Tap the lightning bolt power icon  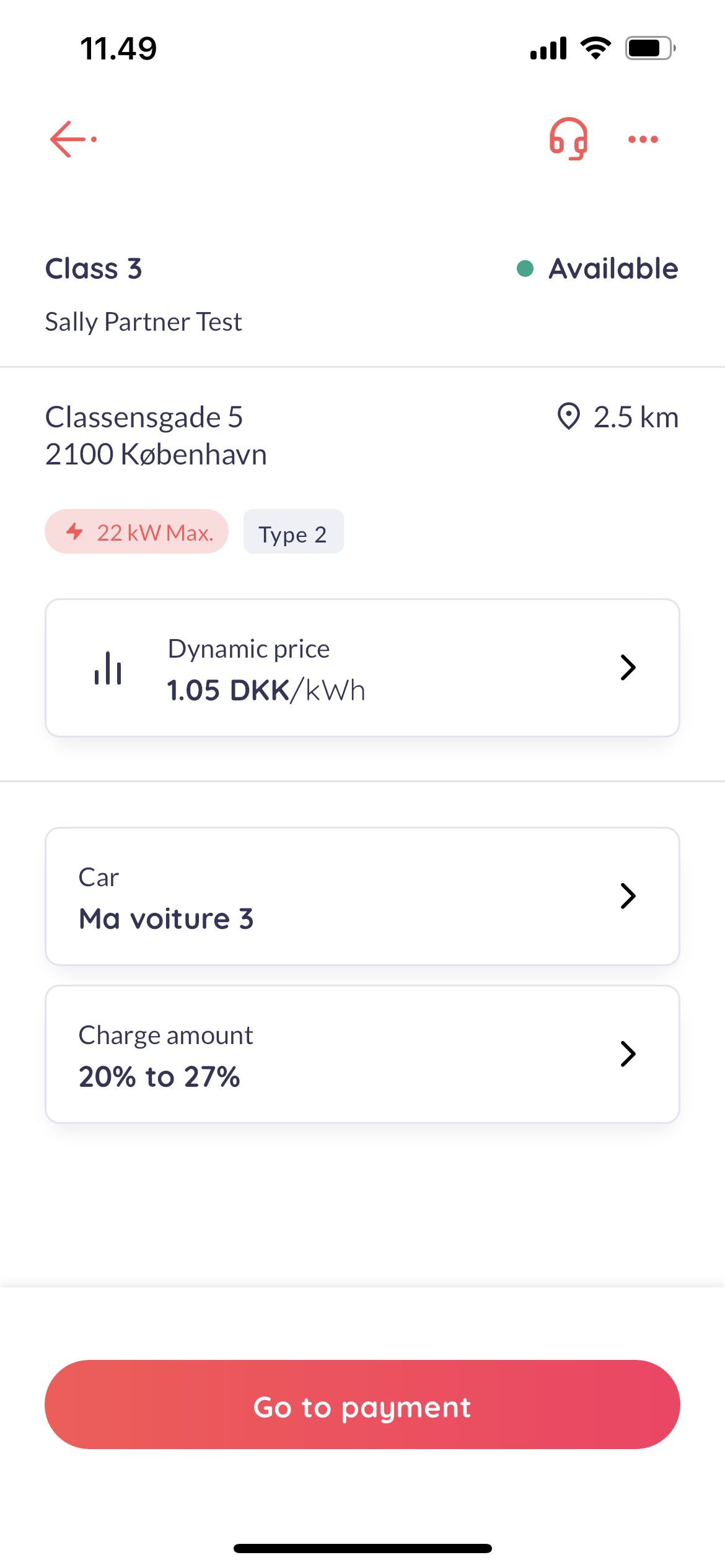coord(75,531)
